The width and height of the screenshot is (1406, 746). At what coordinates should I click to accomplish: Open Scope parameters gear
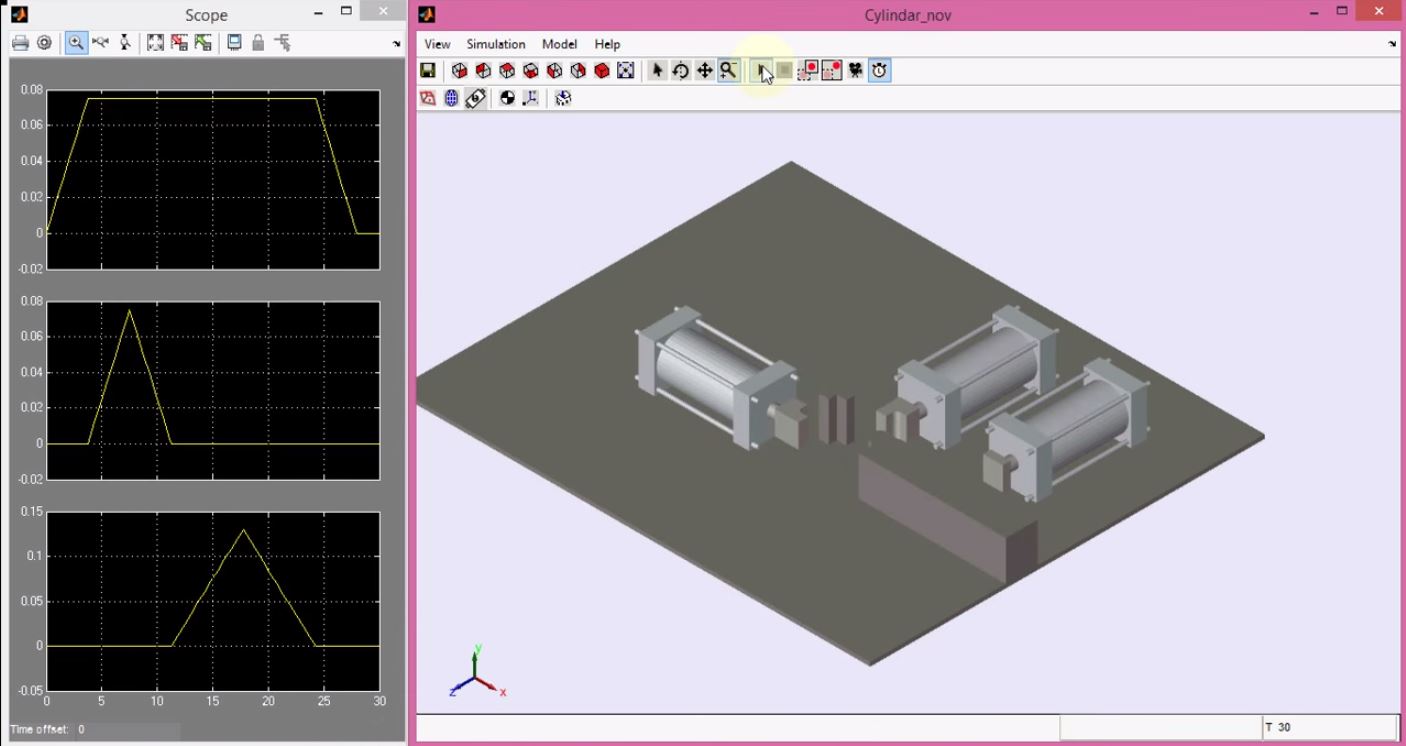coord(44,43)
